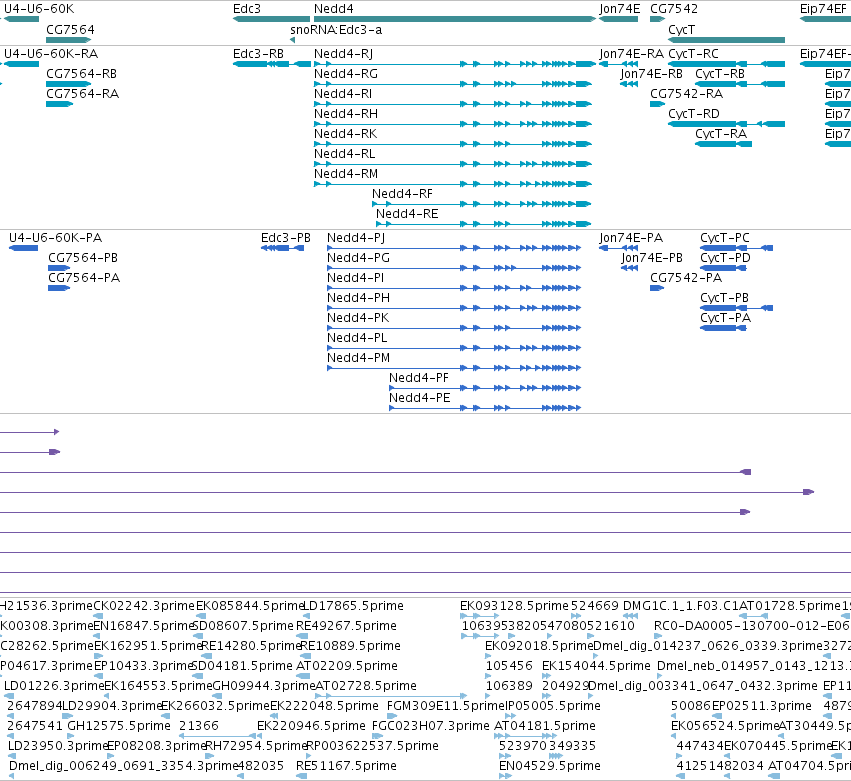This screenshot has height=781, width=851.
Task: Select EST label RE49267.5prime
Action: coord(346,626)
